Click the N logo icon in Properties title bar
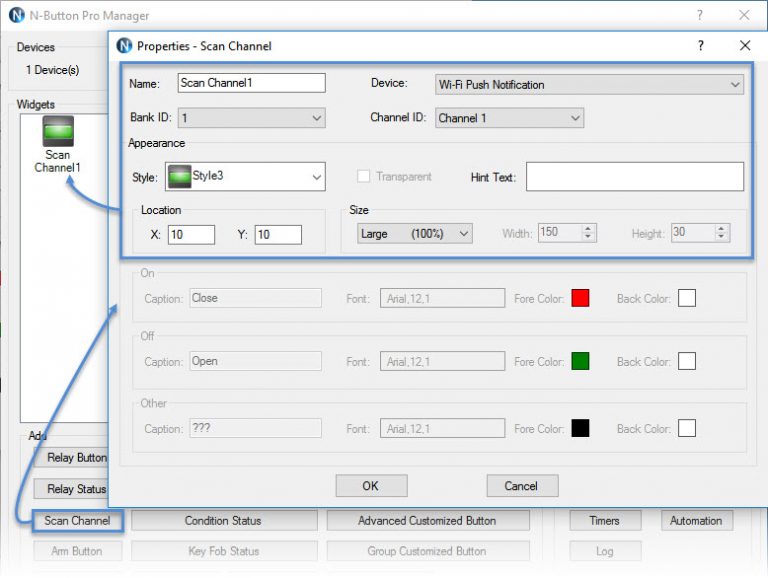 pos(124,46)
